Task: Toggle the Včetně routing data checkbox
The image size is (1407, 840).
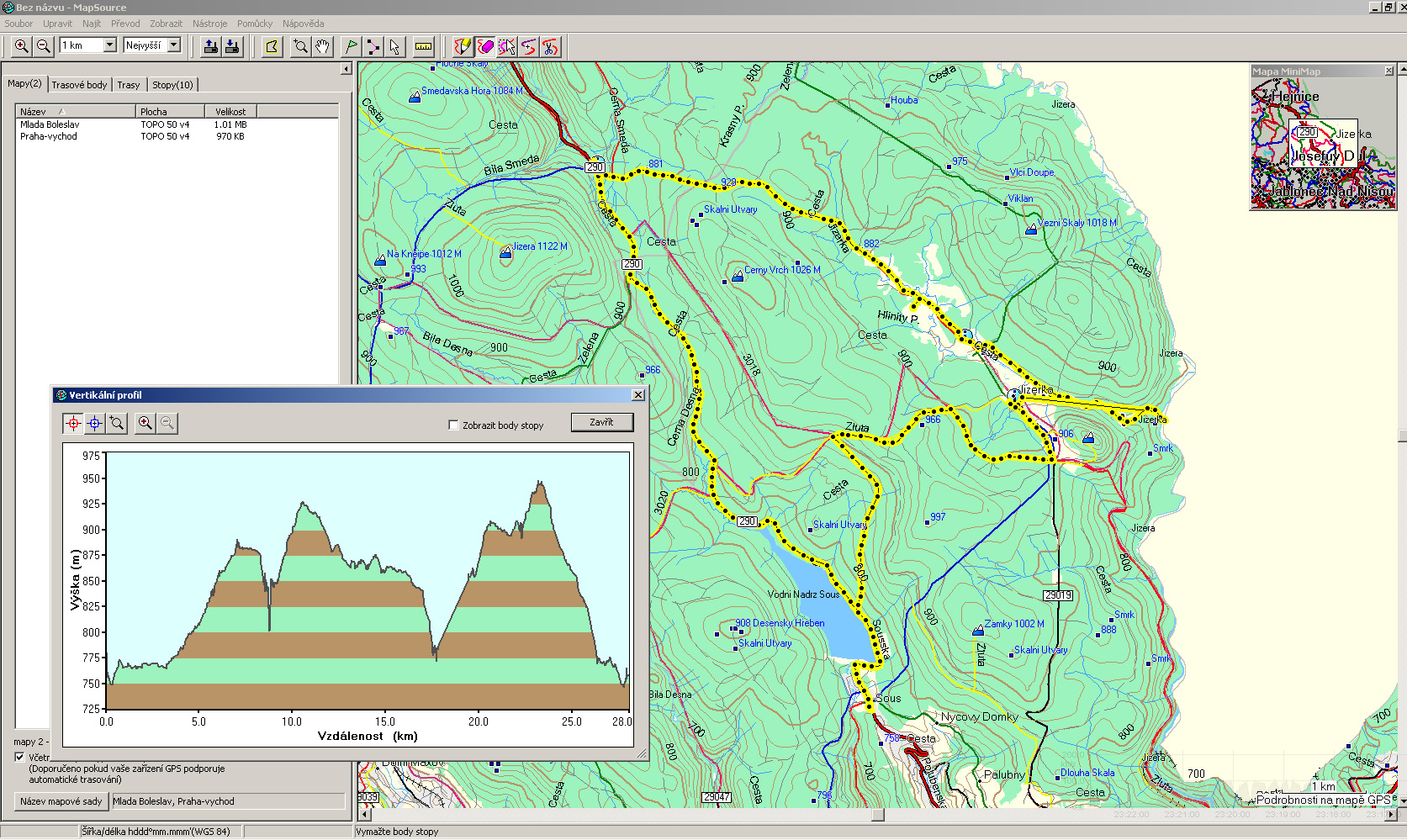Action: point(19,757)
